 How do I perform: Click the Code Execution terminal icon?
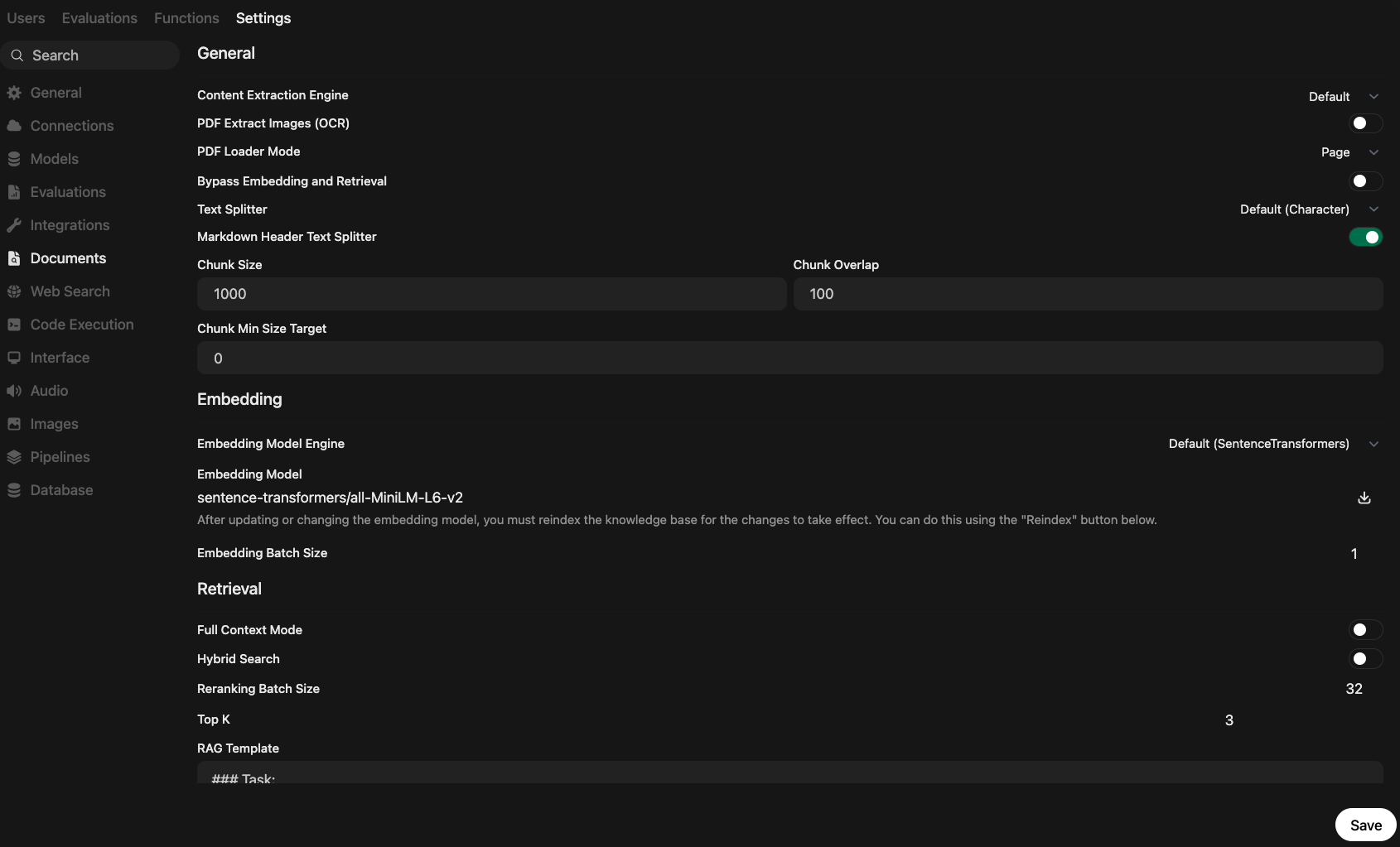coord(14,325)
